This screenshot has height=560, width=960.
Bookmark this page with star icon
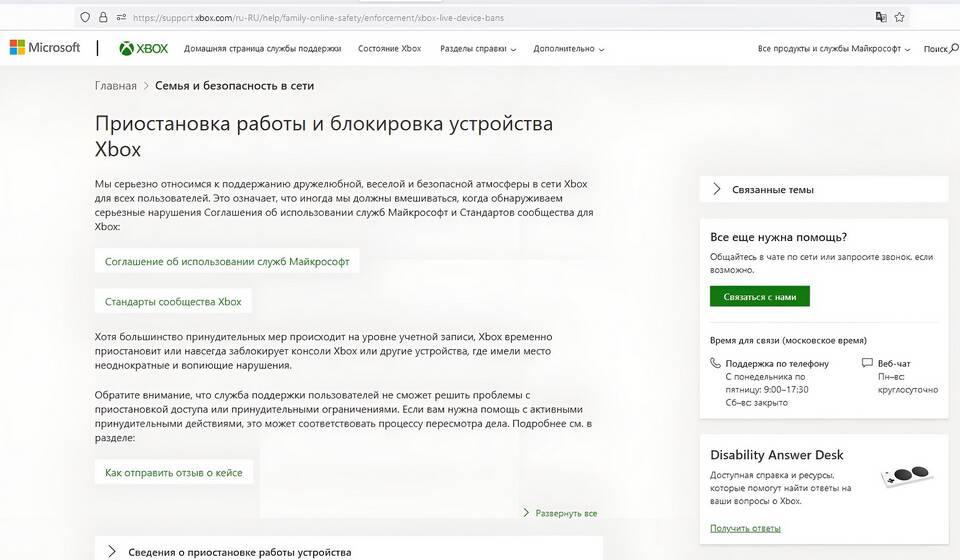(899, 17)
